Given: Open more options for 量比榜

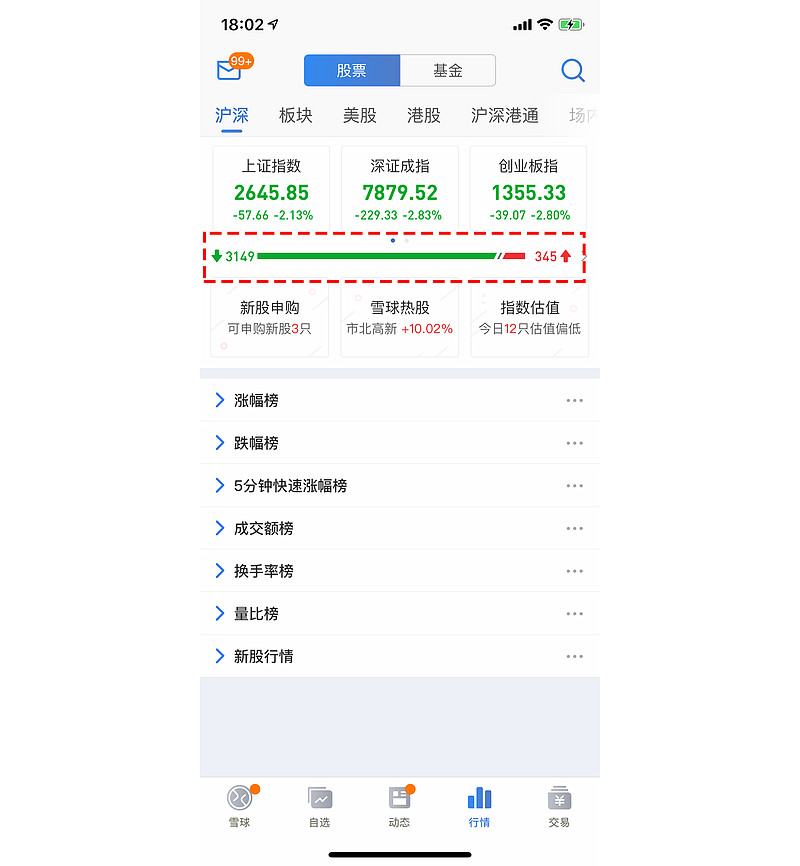Looking at the screenshot, I should (x=575, y=614).
